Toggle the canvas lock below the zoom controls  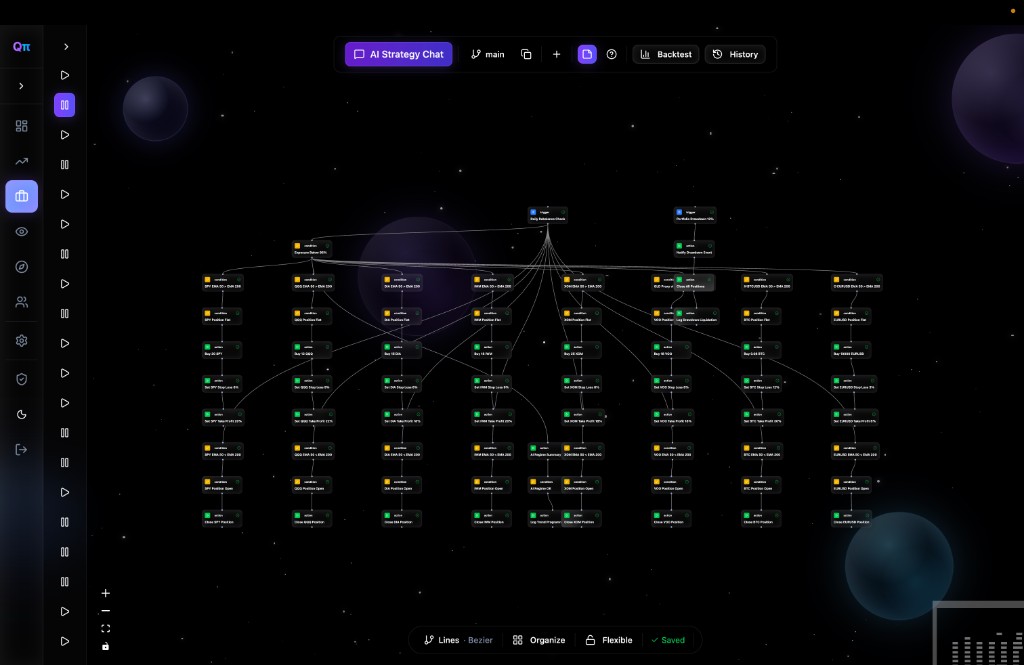tap(105, 647)
